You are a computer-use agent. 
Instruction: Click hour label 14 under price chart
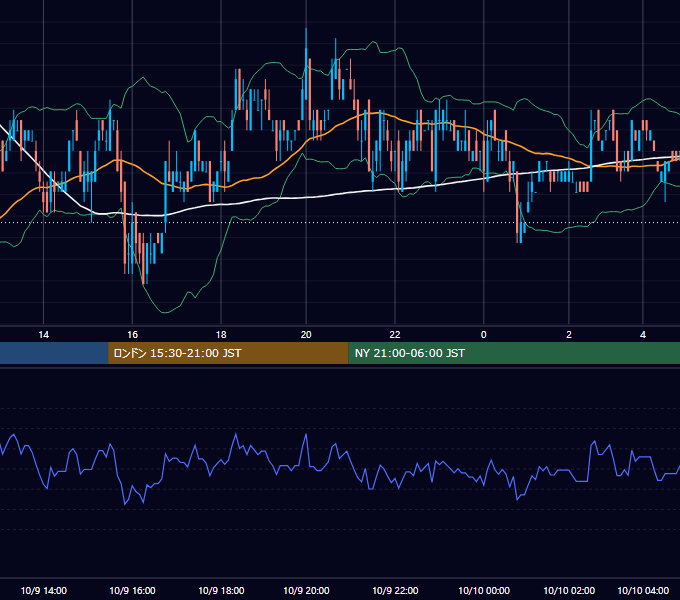(x=43, y=335)
